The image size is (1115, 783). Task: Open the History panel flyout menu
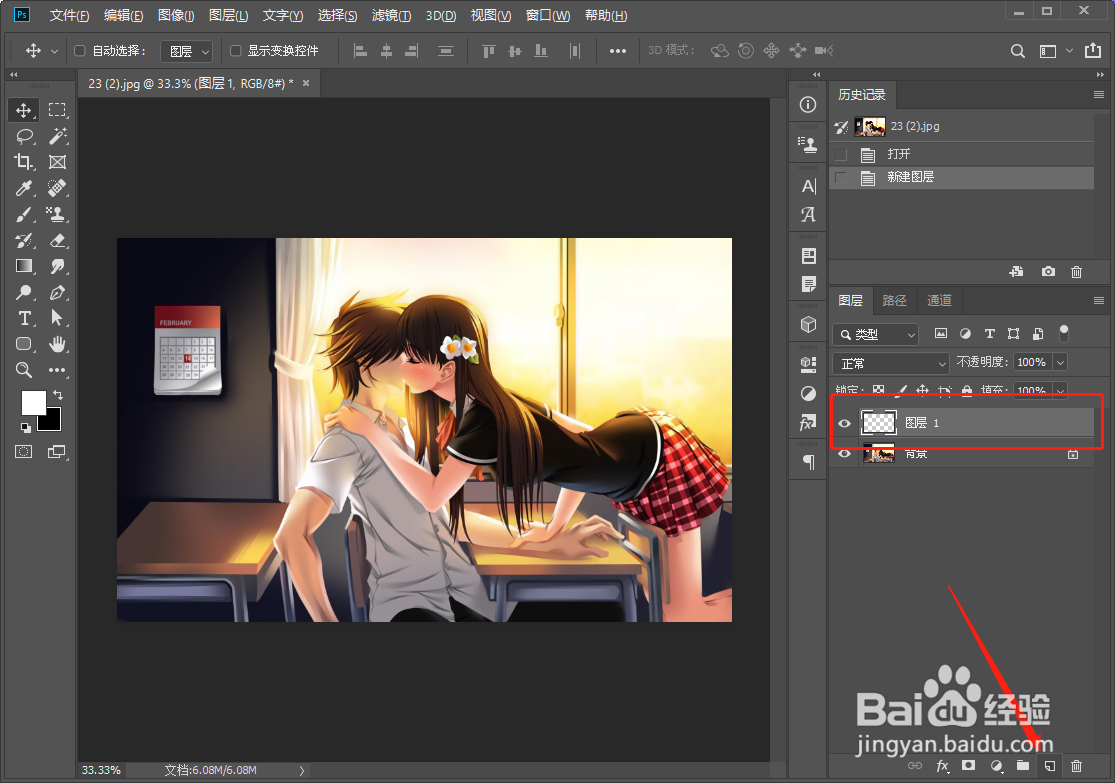coord(1099,95)
